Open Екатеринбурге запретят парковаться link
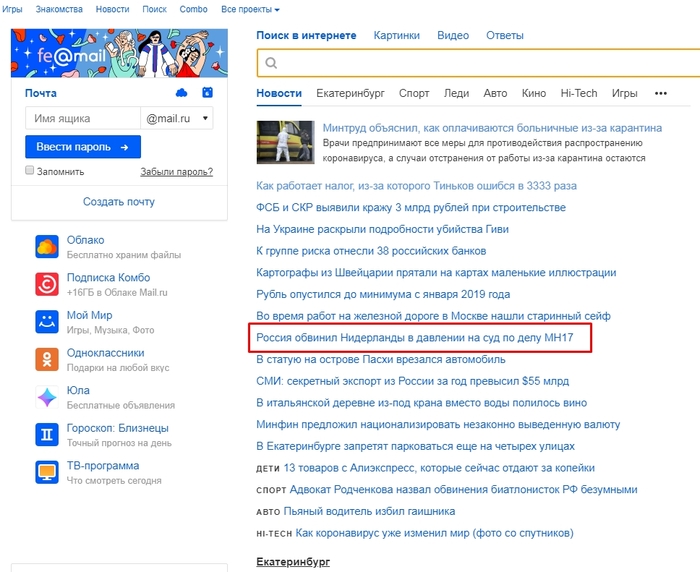The image size is (700, 572). [x=415, y=447]
